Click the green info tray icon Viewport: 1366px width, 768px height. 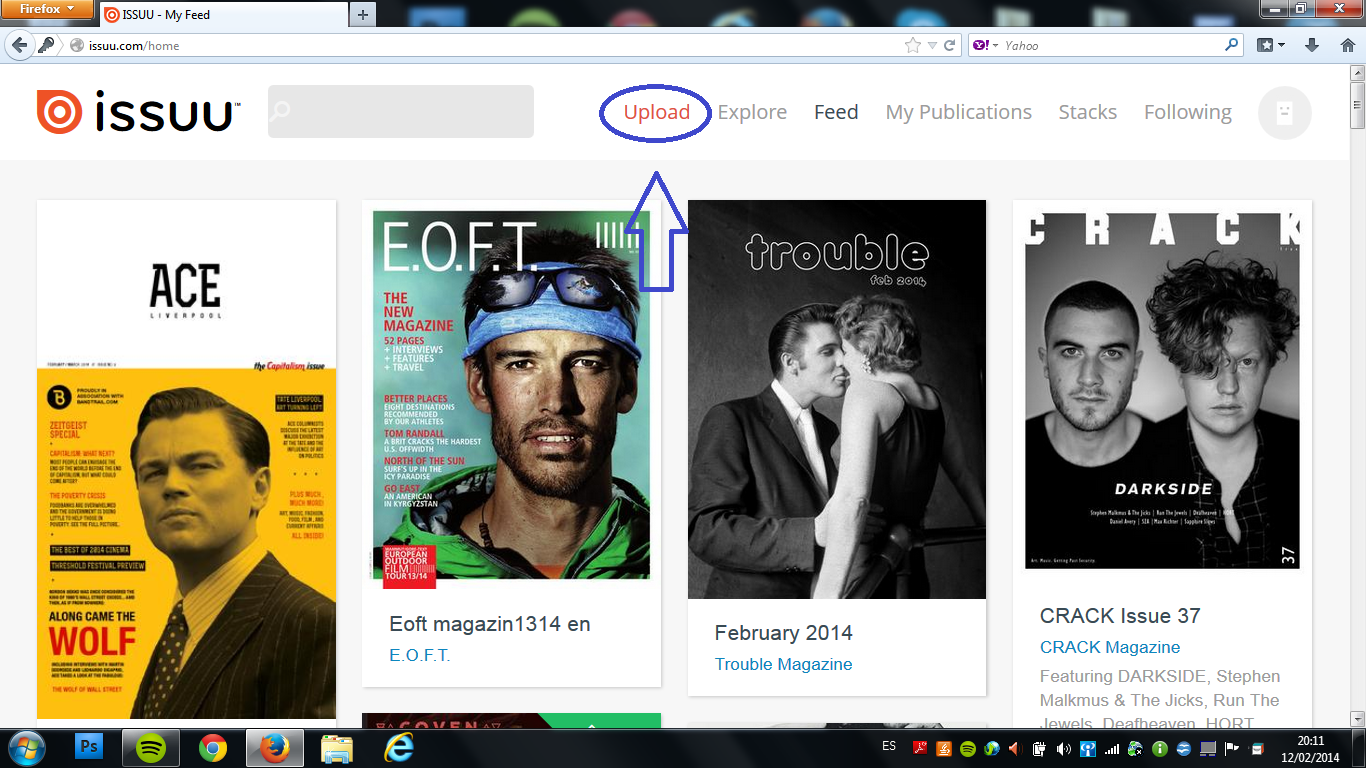click(x=1159, y=748)
